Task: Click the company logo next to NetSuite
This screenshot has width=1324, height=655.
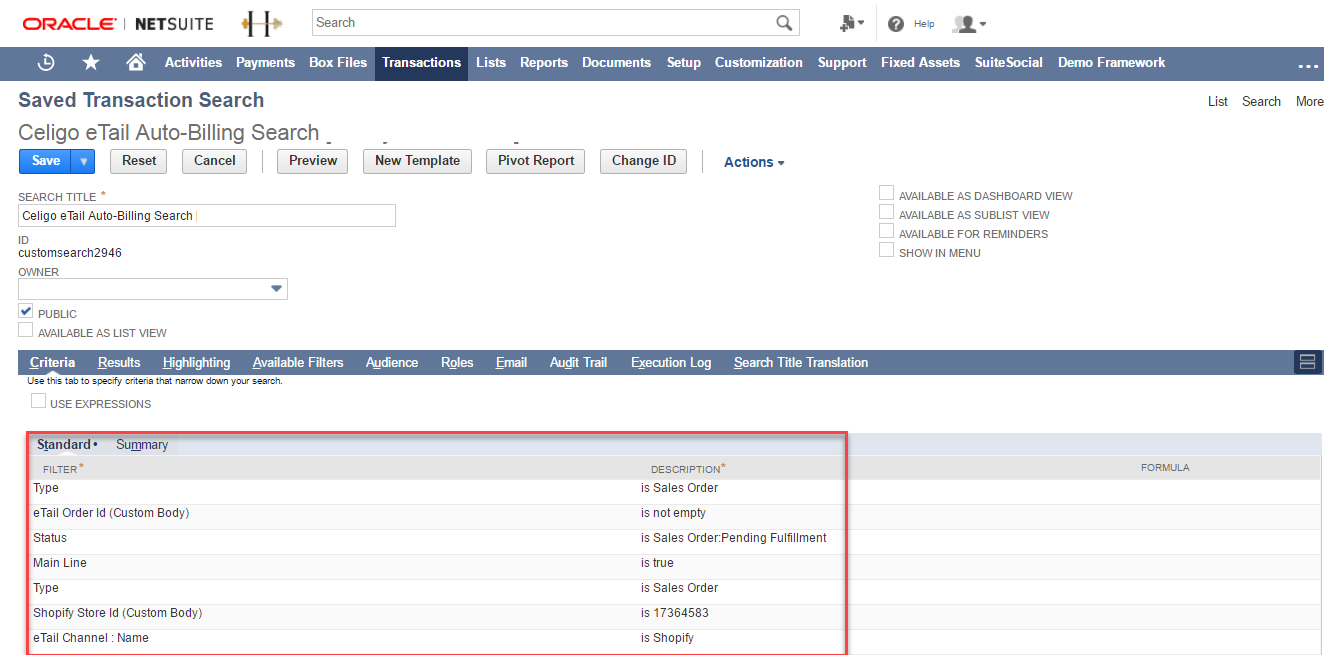Action: 261,23
